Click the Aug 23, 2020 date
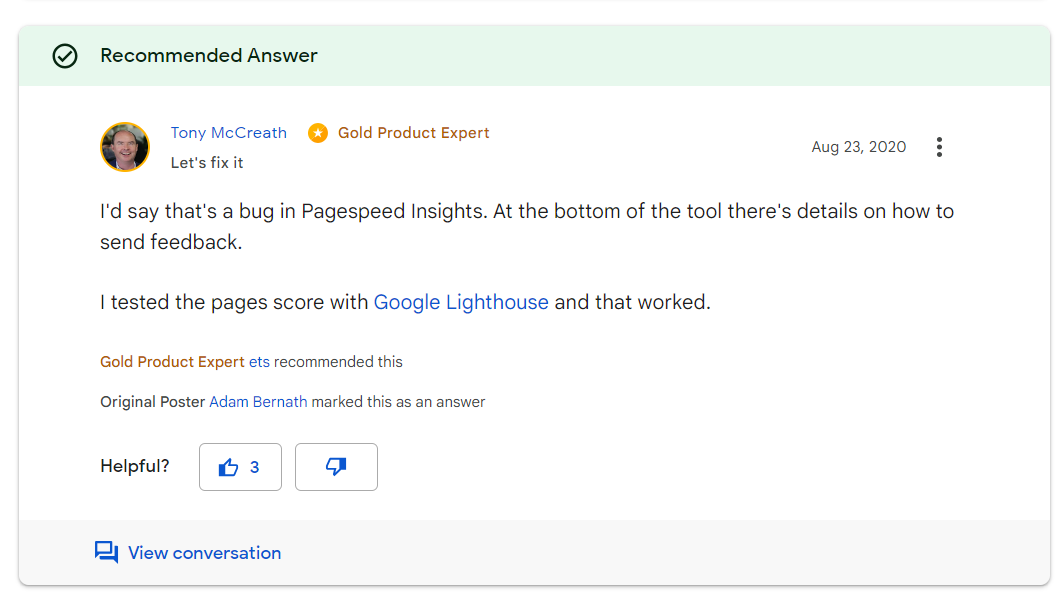This screenshot has height=602, width=1064. click(x=858, y=146)
